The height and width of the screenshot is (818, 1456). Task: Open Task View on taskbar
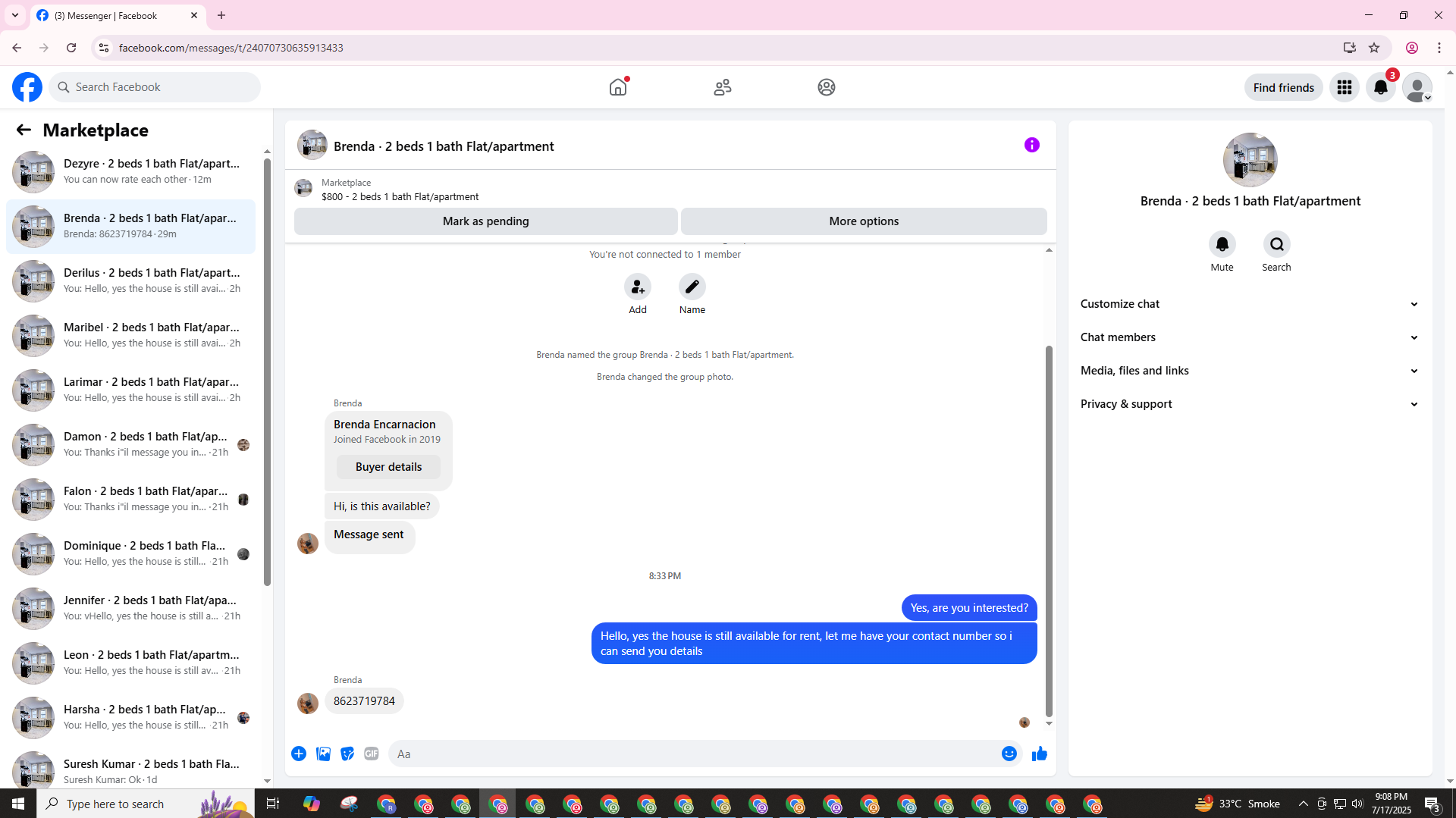click(273, 804)
